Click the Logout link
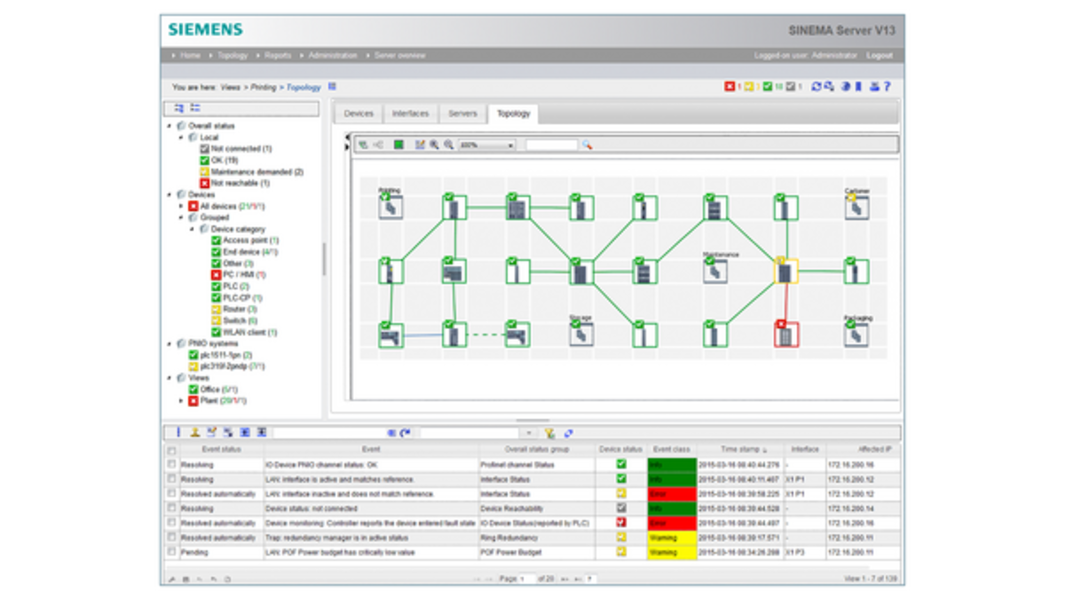The image size is (1065, 600). point(880,55)
